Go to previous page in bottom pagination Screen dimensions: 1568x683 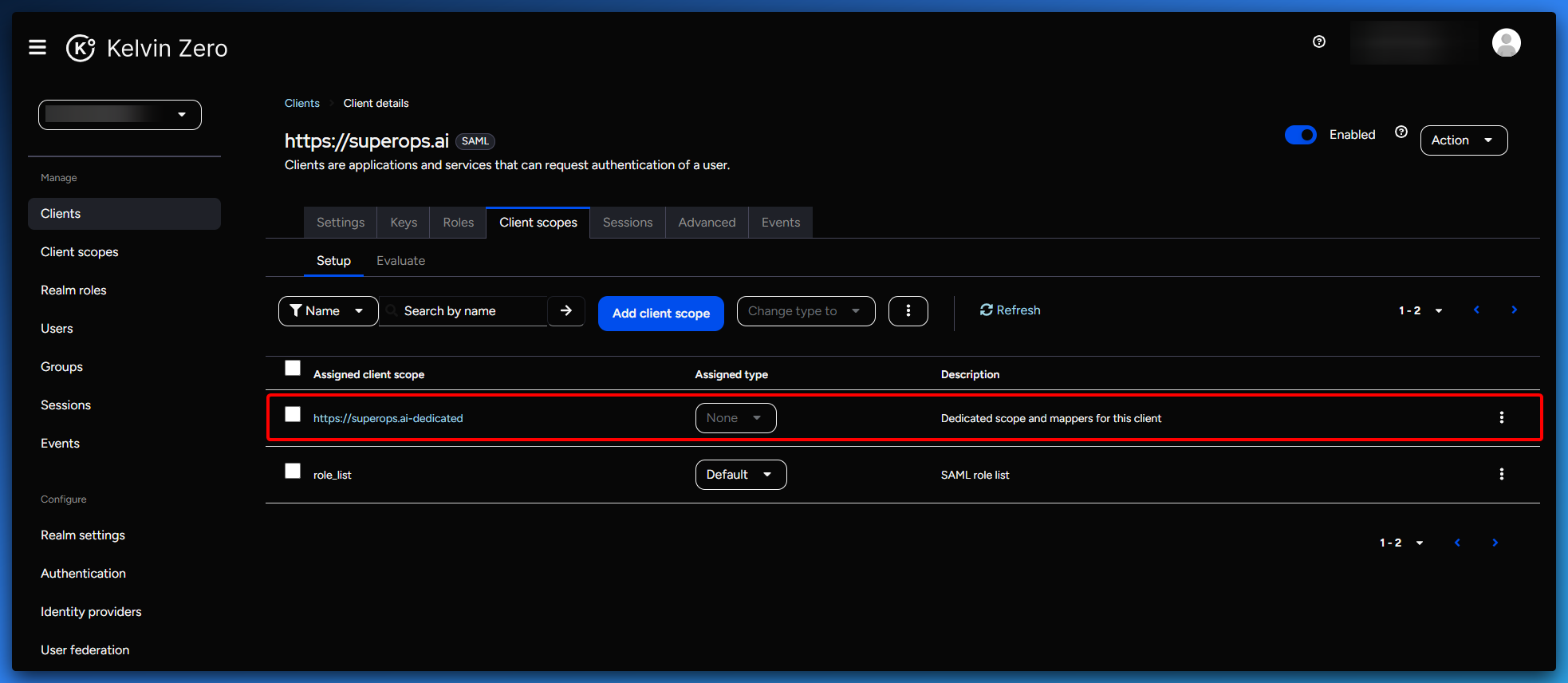[x=1457, y=543]
